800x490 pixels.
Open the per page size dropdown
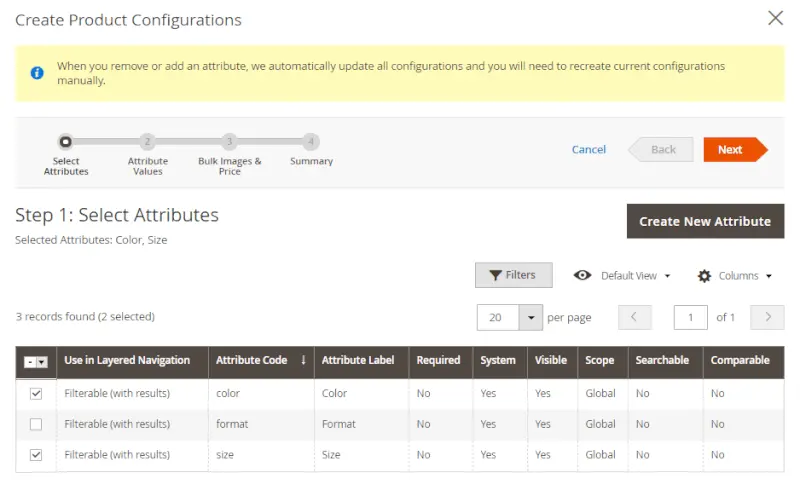pos(531,317)
